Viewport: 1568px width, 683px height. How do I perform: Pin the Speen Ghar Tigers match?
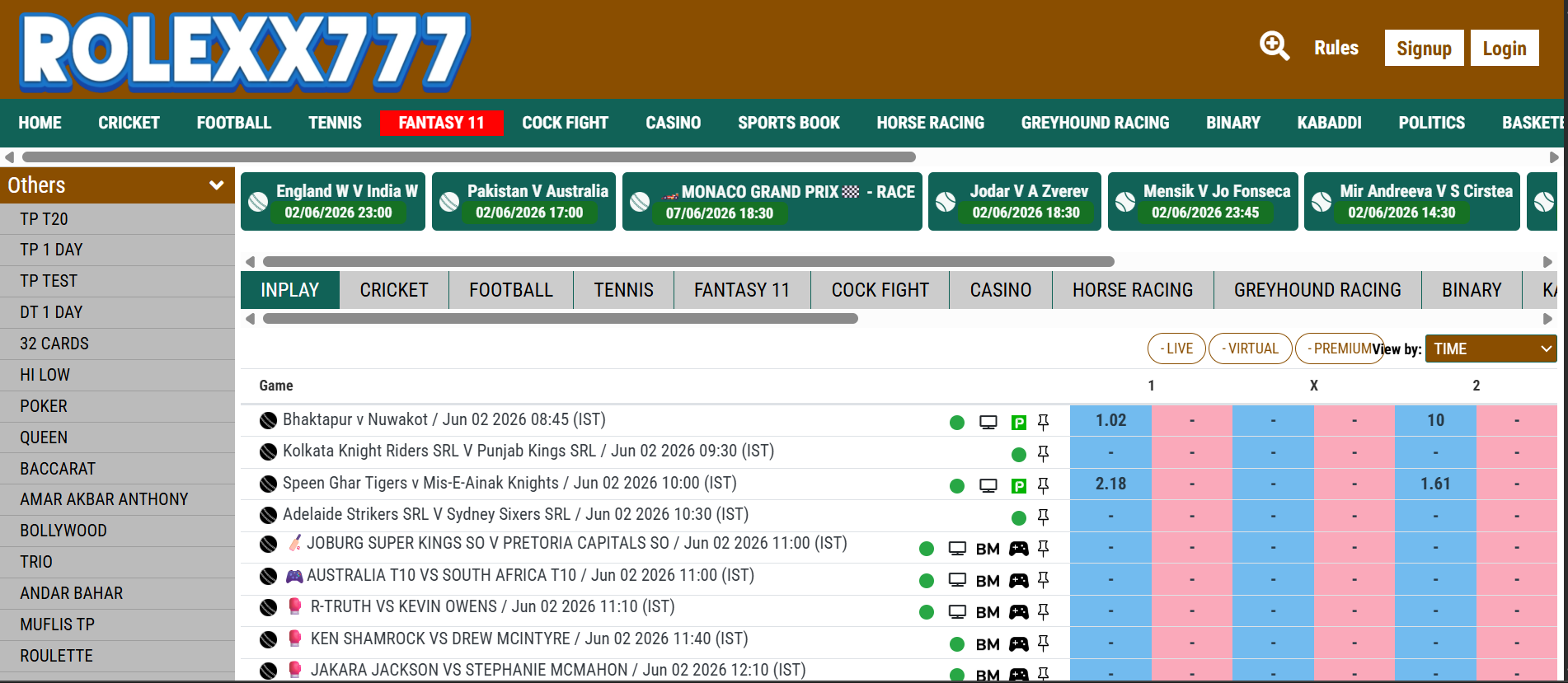[1043, 485]
